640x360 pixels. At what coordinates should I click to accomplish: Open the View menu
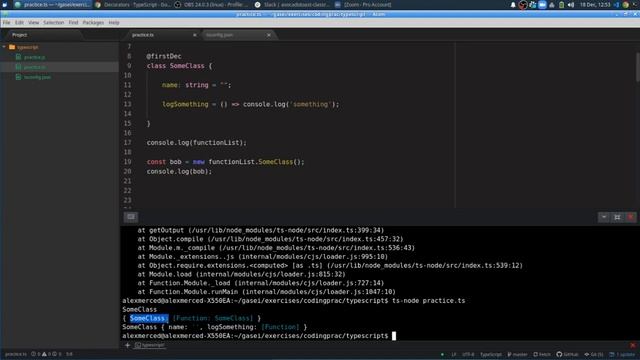coord(33,23)
